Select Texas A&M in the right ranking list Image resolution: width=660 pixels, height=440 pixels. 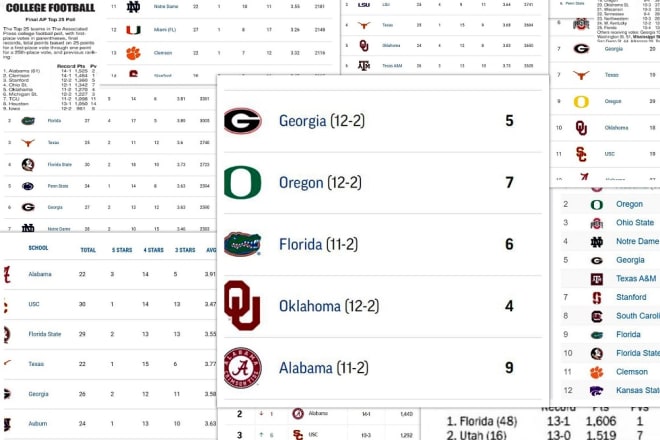[636, 278]
